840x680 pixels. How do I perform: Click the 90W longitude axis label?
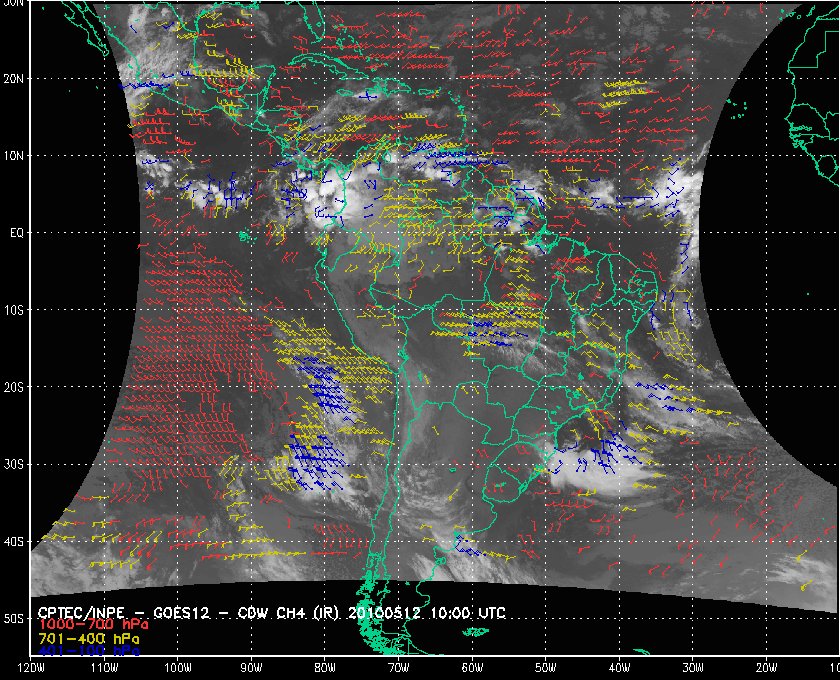click(x=251, y=668)
